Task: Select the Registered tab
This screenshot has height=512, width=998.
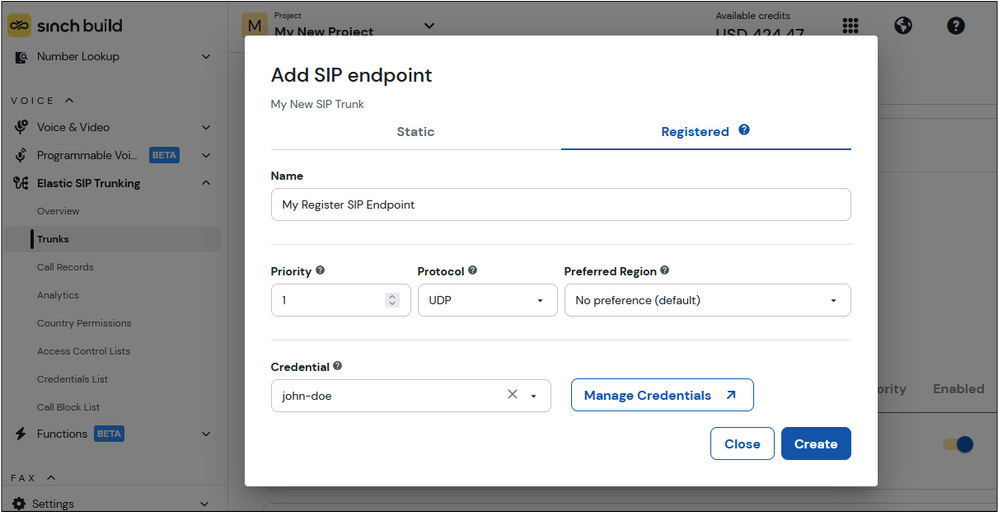Action: 706,132
